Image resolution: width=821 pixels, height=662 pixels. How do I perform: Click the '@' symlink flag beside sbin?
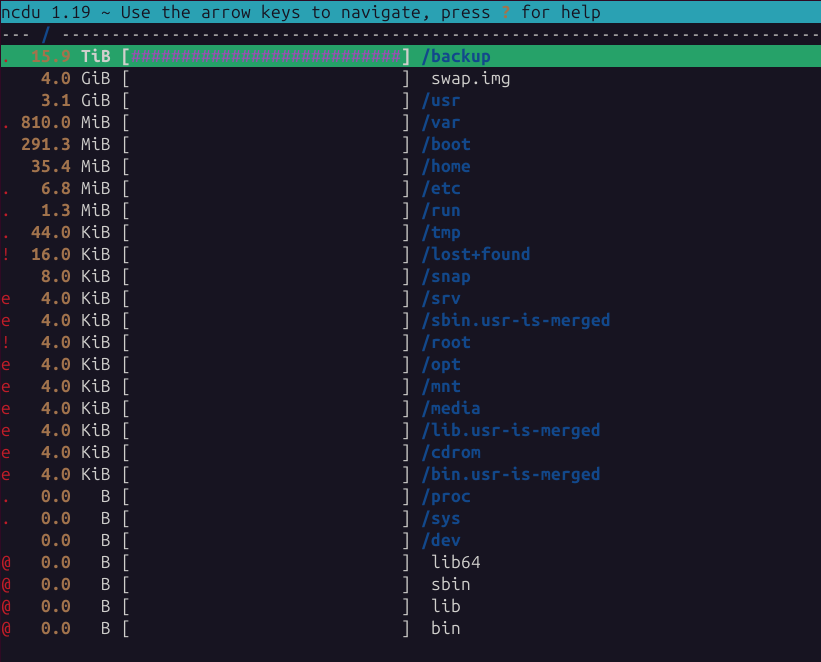[x=6, y=585]
